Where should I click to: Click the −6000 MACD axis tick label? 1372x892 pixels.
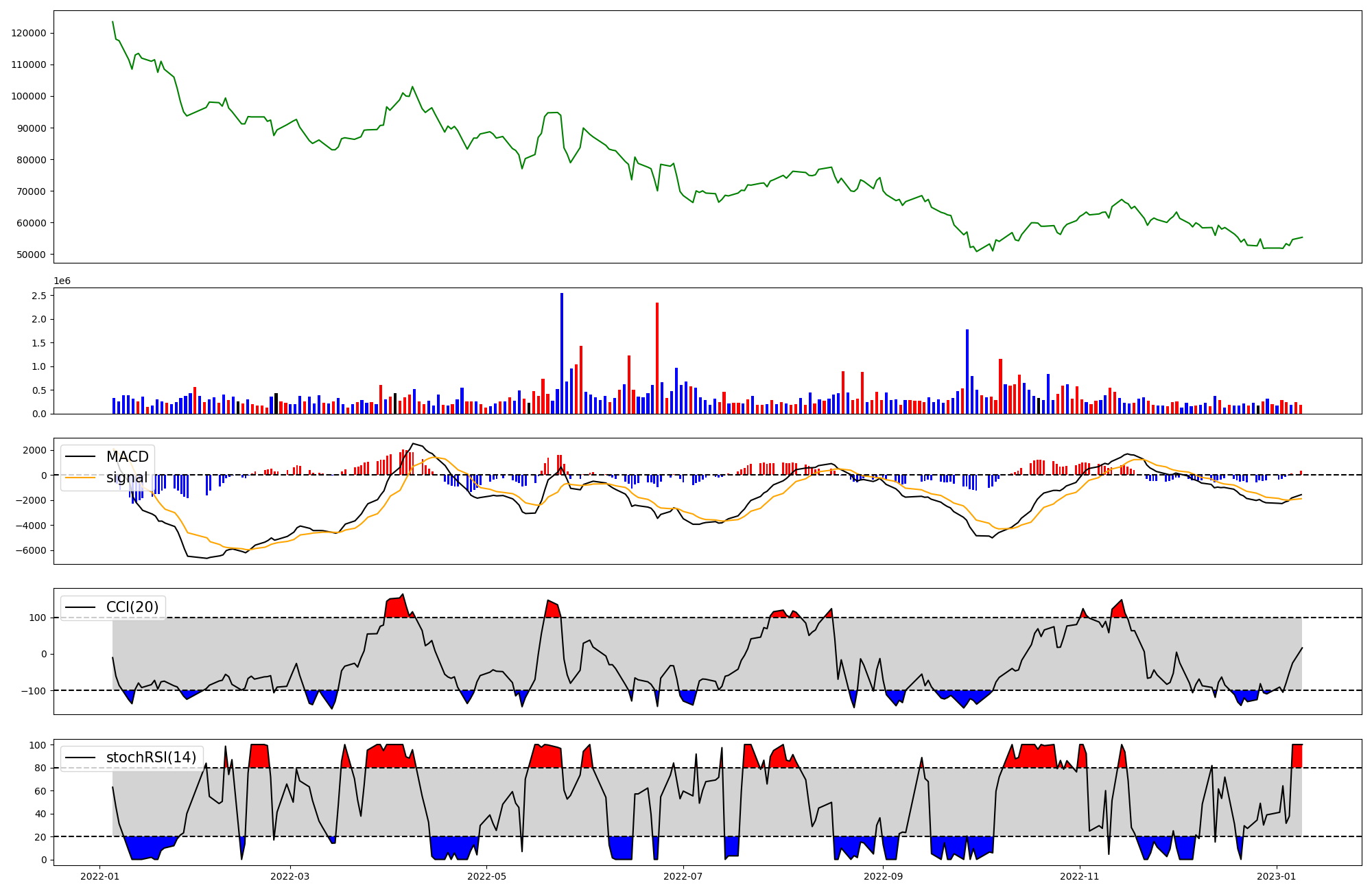30,551
